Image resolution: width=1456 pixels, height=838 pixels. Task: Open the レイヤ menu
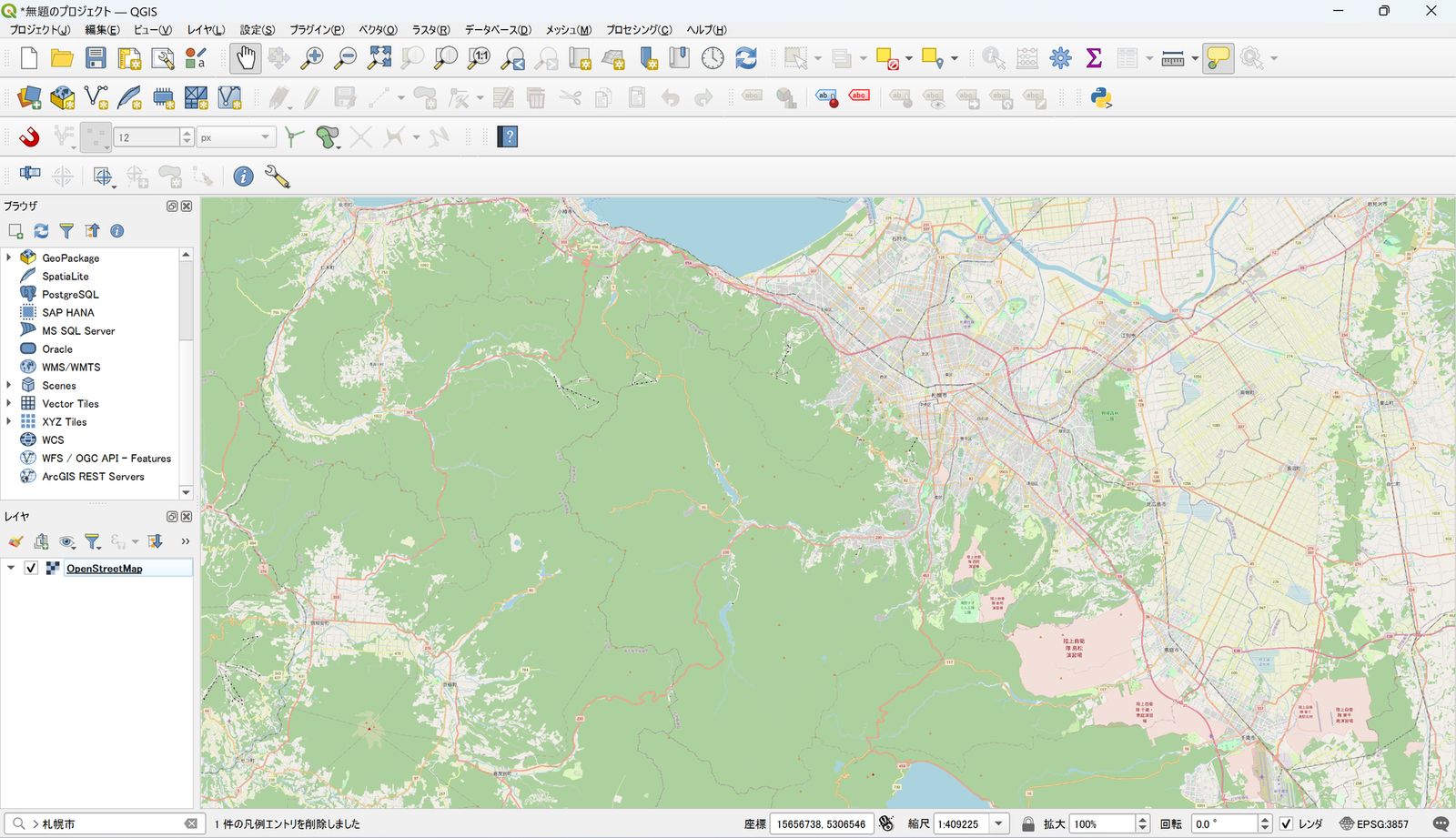pyautogui.click(x=206, y=30)
